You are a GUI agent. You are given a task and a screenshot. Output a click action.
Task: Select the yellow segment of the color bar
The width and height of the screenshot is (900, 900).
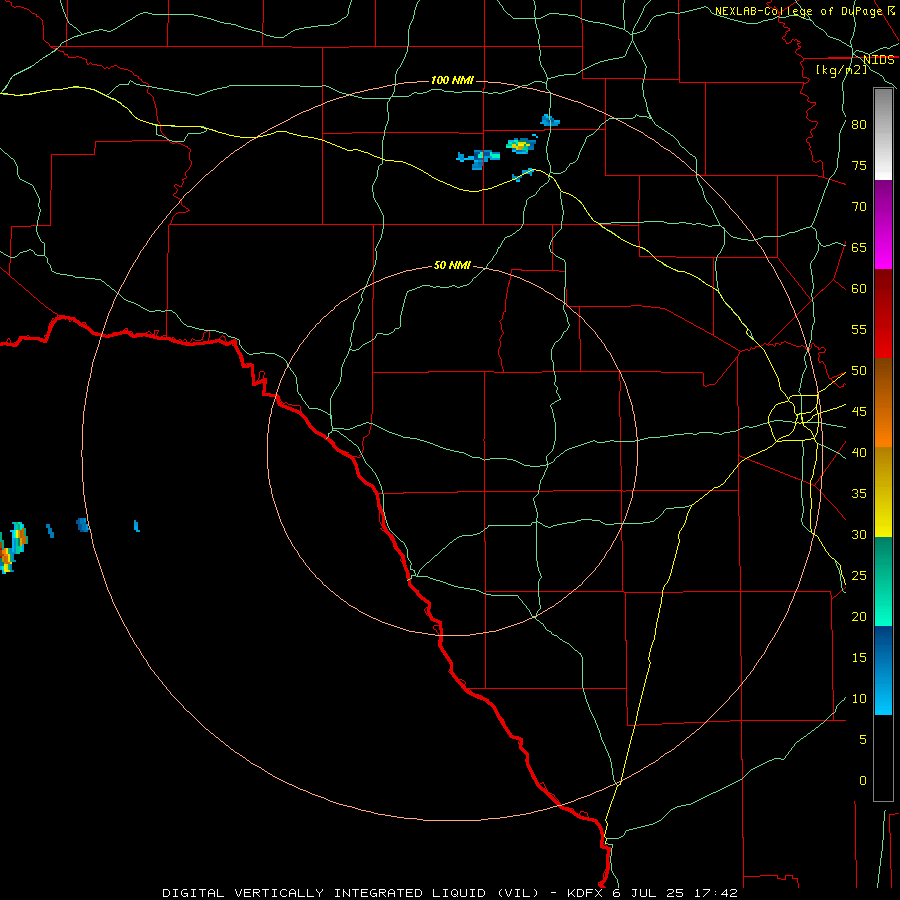click(x=883, y=492)
